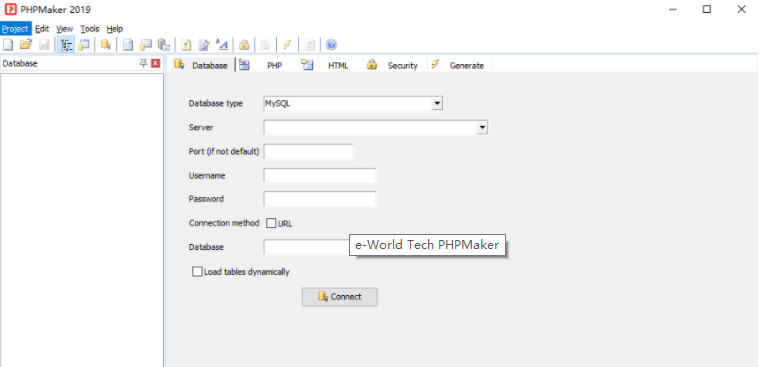Screen dimensions: 760x367
Task: Enable Load tables dynamically checkbox
Action: [x=197, y=271]
